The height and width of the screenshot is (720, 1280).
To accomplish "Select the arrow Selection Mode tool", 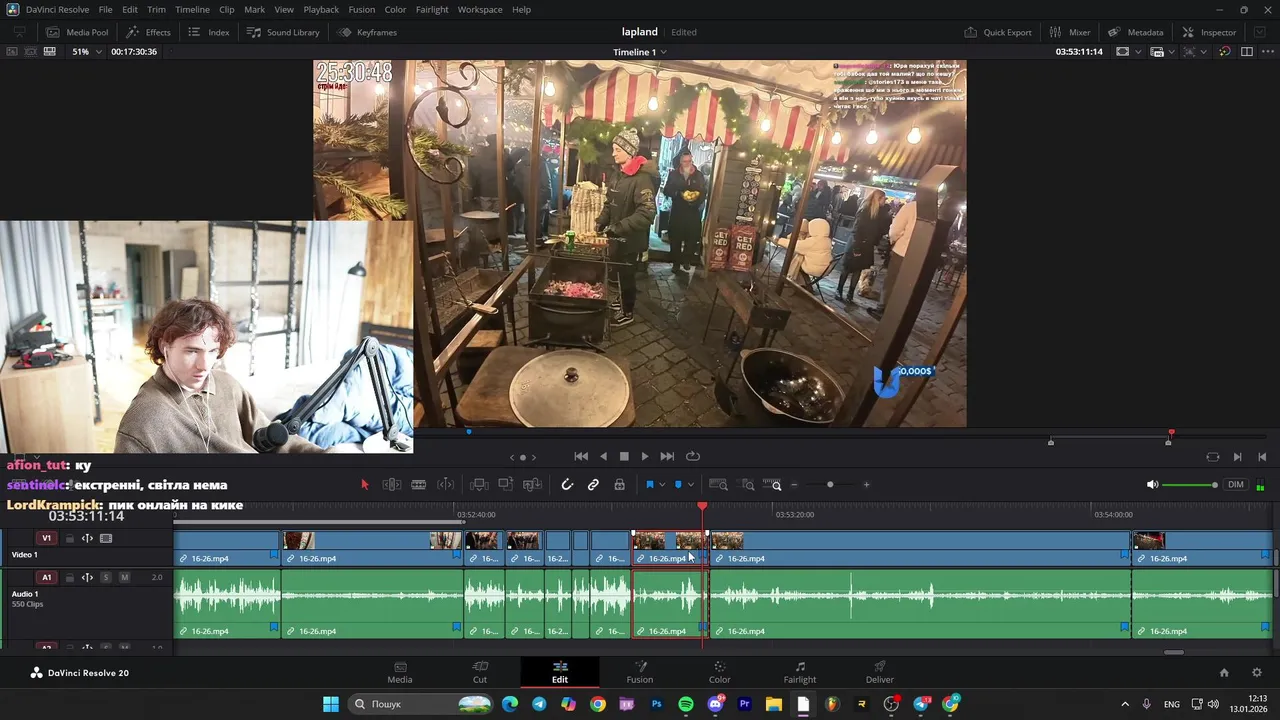I will 365,485.
